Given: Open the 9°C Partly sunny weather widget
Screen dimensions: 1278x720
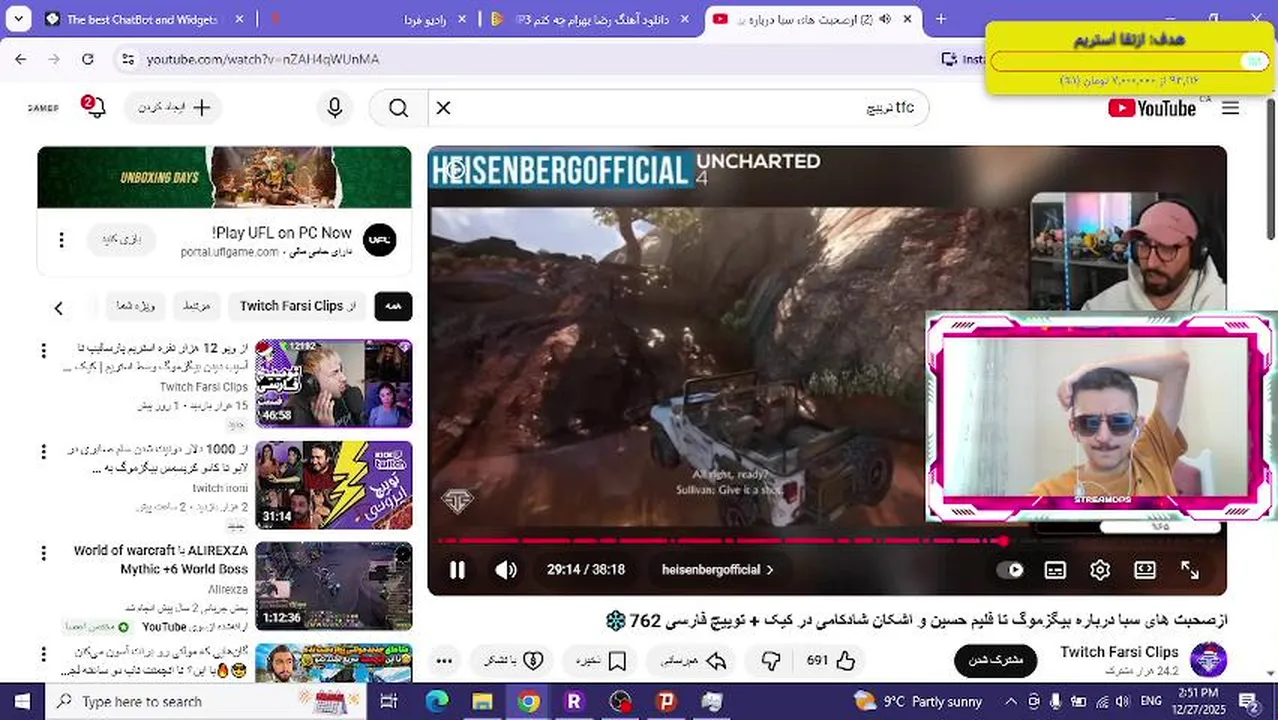Looking at the screenshot, I should pyautogui.click(x=918, y=701).
